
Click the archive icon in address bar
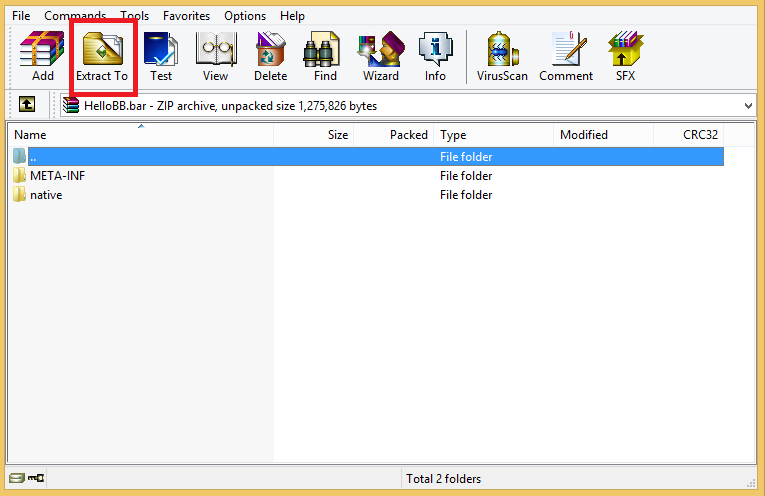(71, 105)
